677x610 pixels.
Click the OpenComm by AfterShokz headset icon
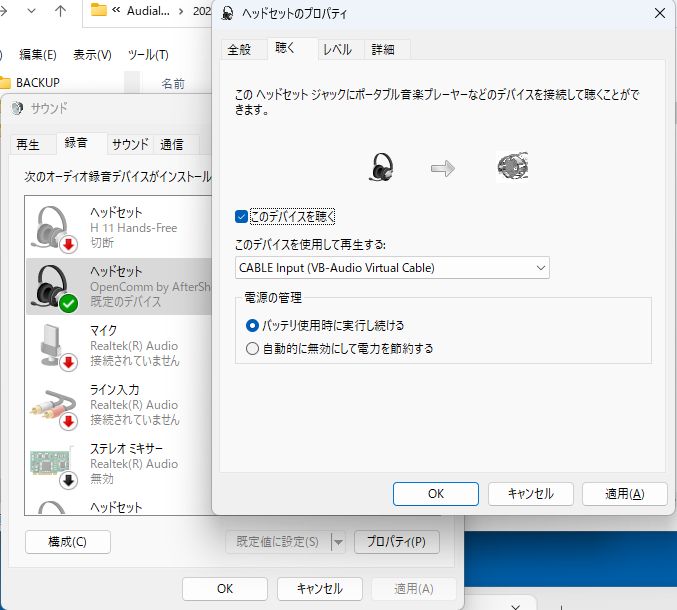[x=54, y=288]
